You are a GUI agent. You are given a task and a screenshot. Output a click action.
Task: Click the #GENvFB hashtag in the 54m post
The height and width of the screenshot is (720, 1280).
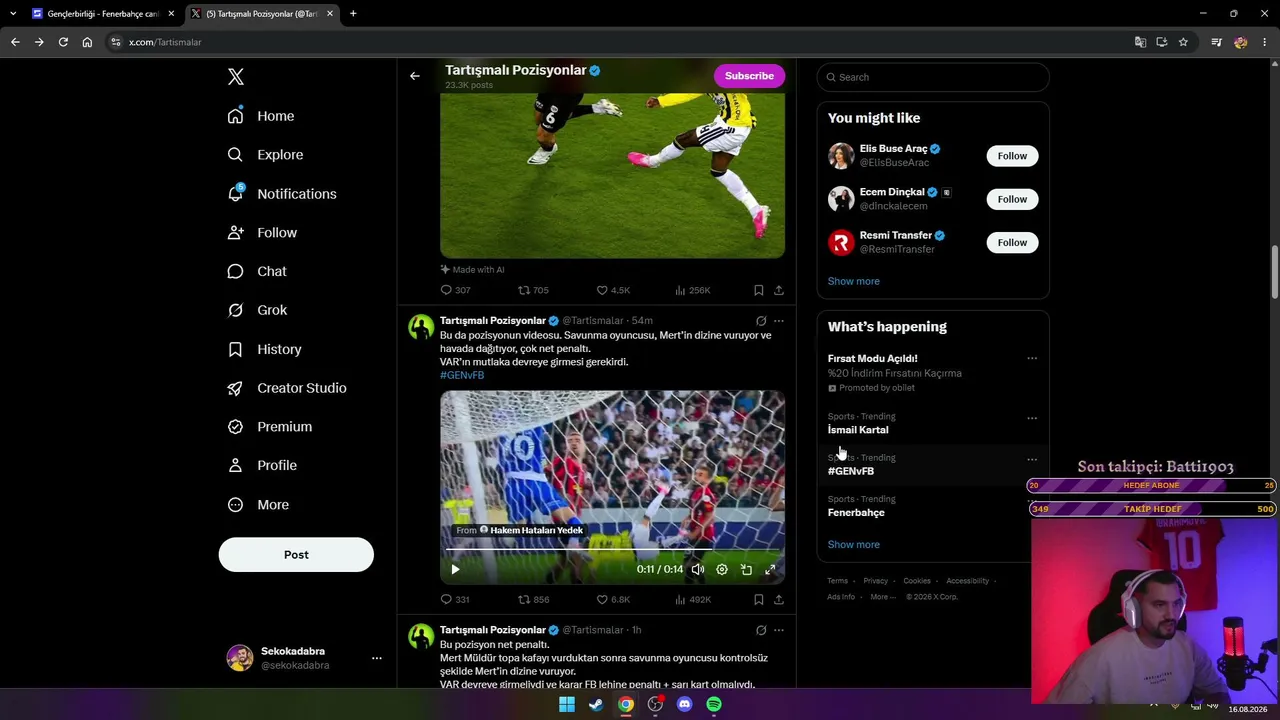point(462,375)
